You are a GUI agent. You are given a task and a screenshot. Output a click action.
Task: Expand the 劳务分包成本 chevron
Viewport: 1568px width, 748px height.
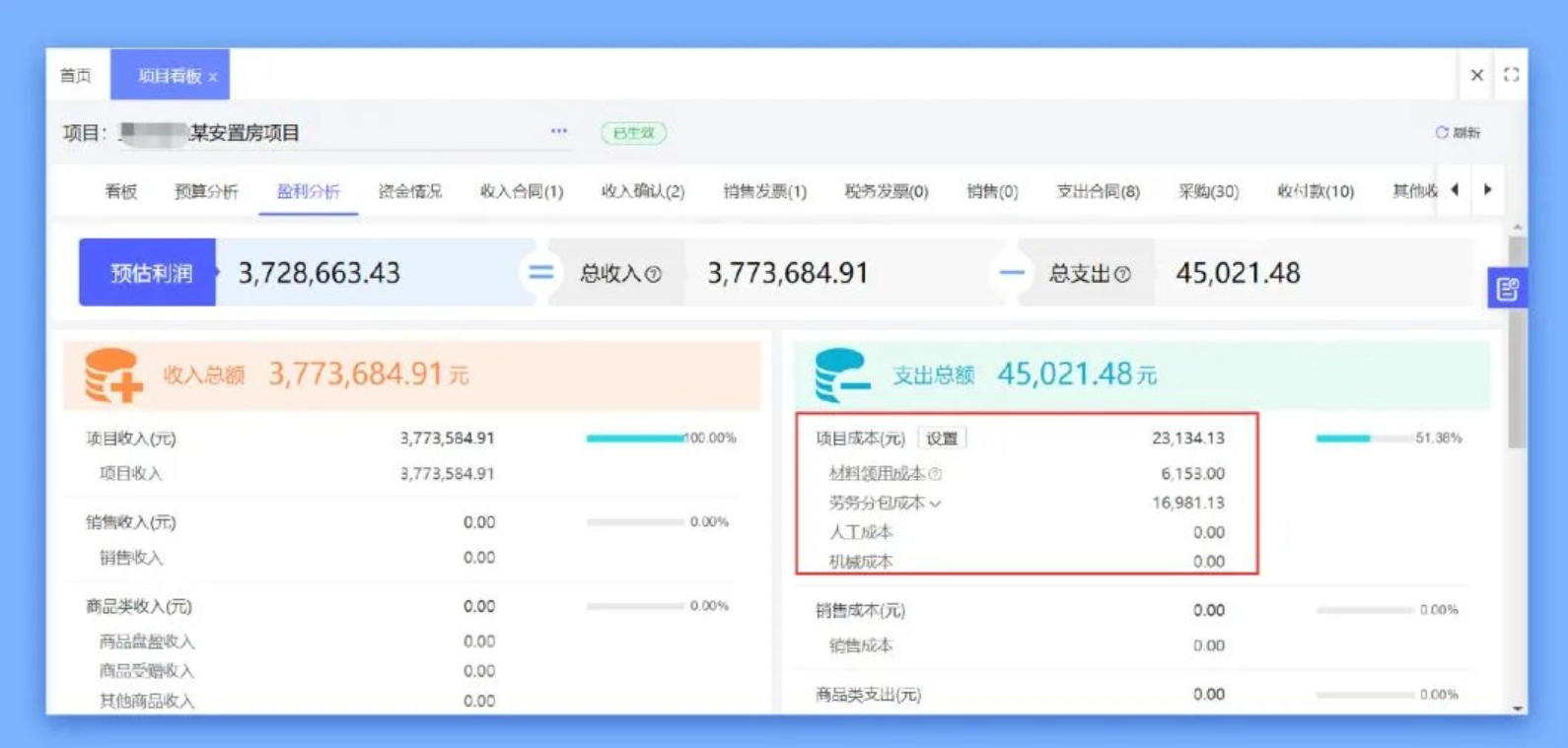(x=935, y=504)
